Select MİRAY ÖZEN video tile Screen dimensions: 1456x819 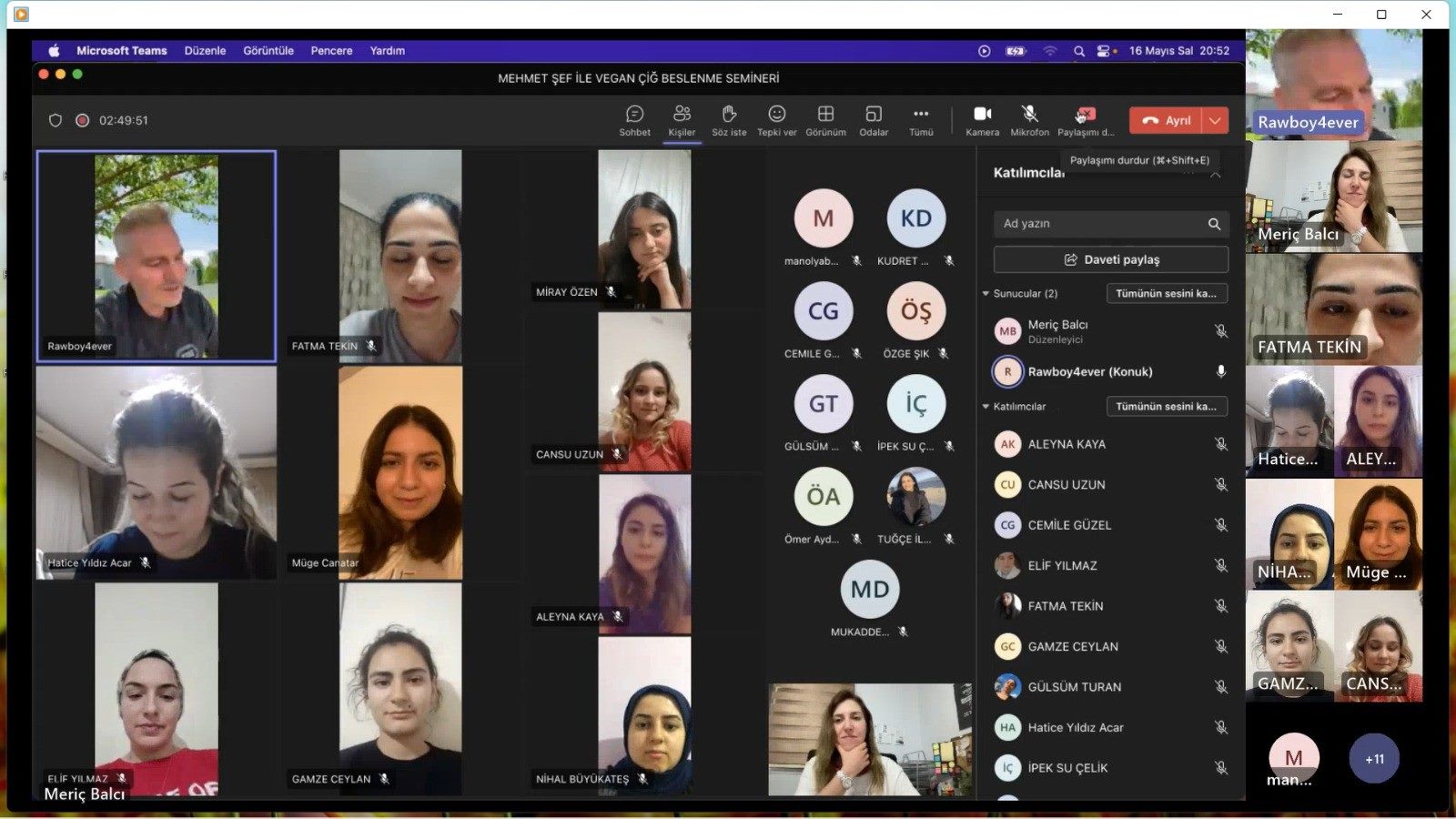[644, 229]
